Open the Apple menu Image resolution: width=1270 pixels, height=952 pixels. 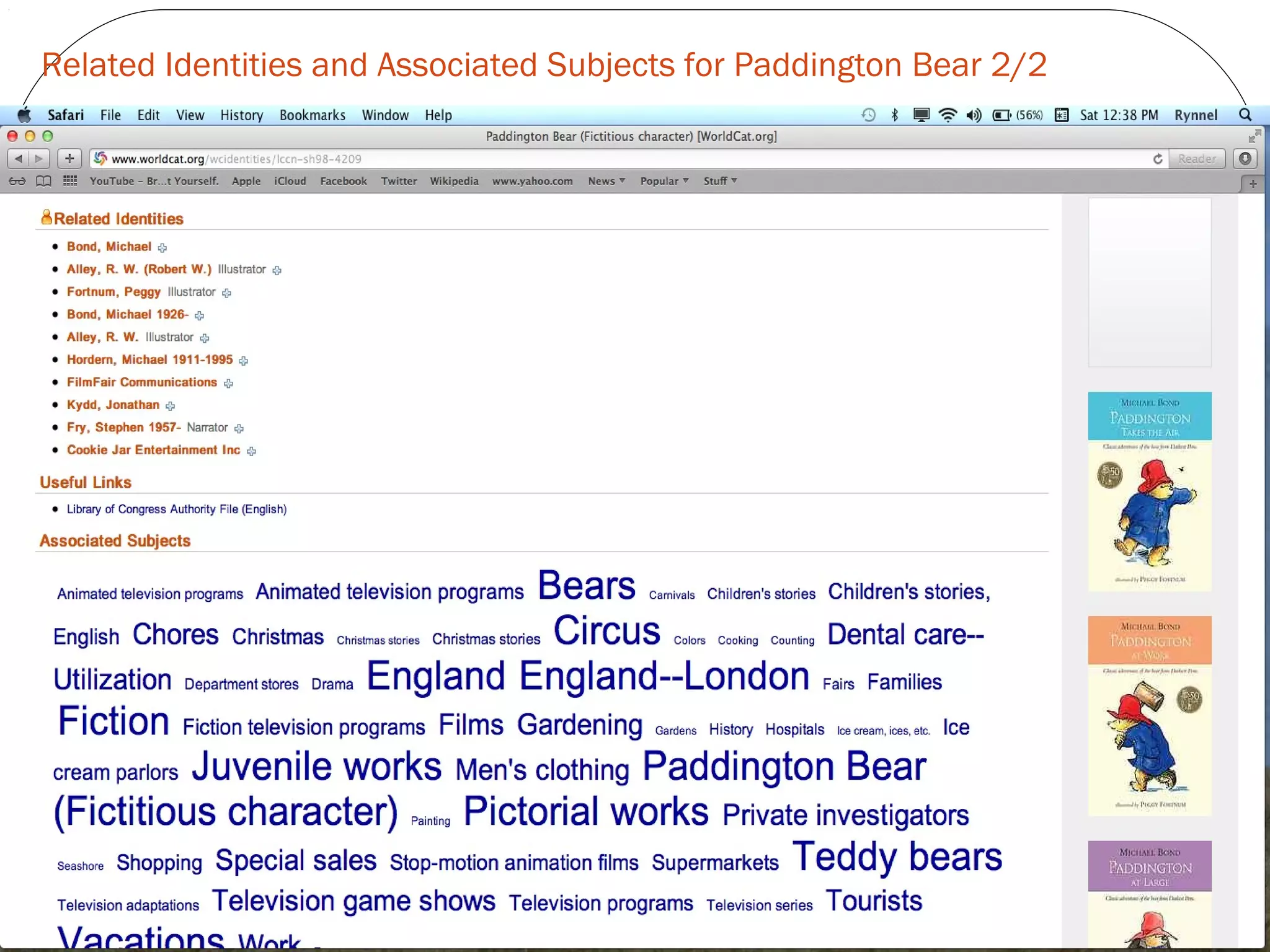[25, 115]
